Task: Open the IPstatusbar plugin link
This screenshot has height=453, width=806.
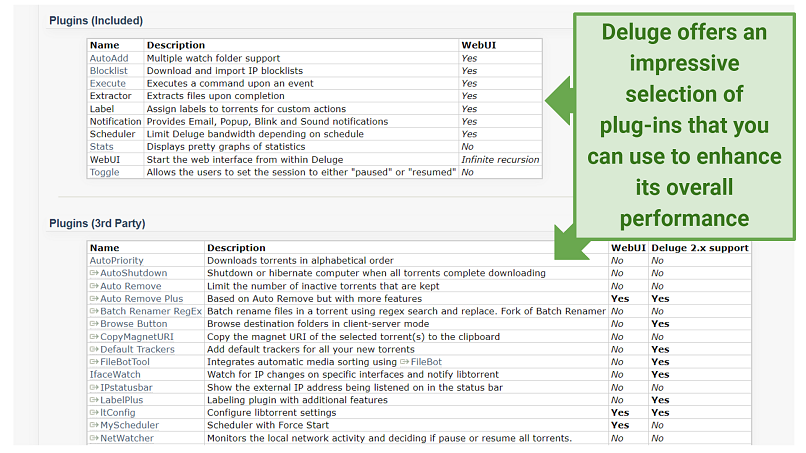Action: [x=126, y=388]
